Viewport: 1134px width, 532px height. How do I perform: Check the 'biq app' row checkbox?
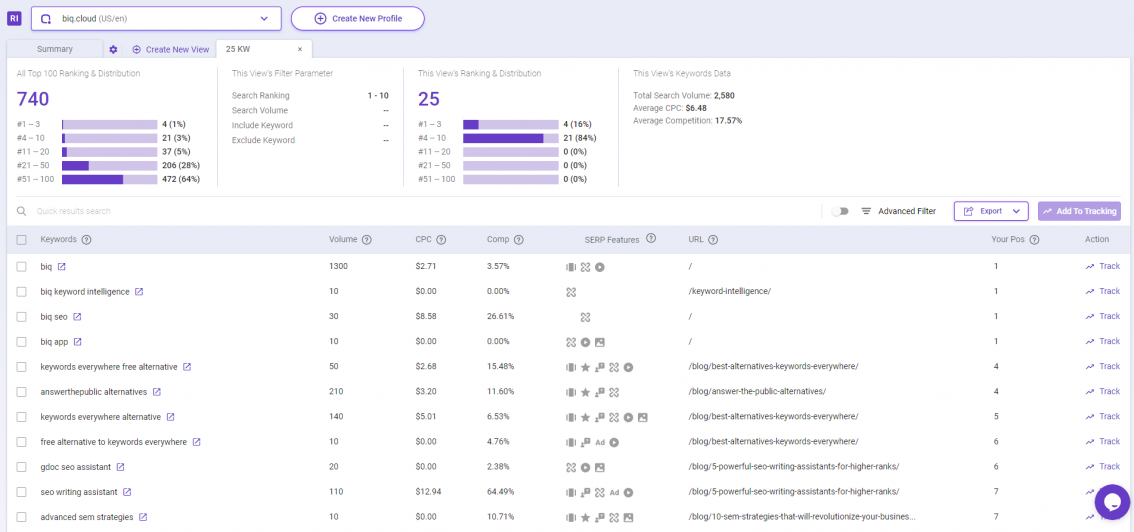coord(22,342)
